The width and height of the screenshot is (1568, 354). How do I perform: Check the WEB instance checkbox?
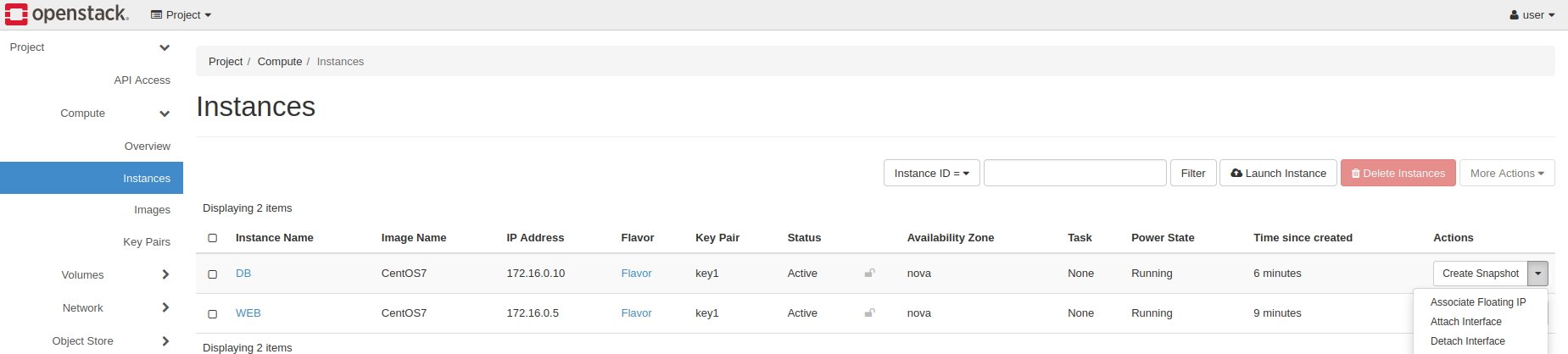point(213,313)
